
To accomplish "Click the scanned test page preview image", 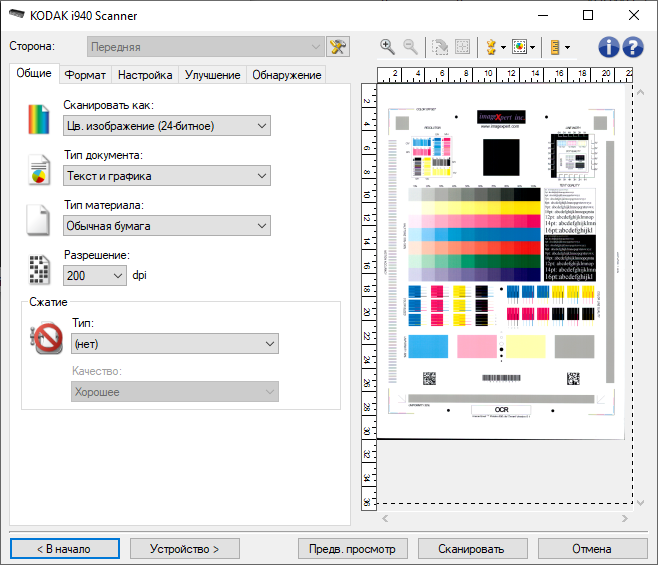I will click(502, 260).
